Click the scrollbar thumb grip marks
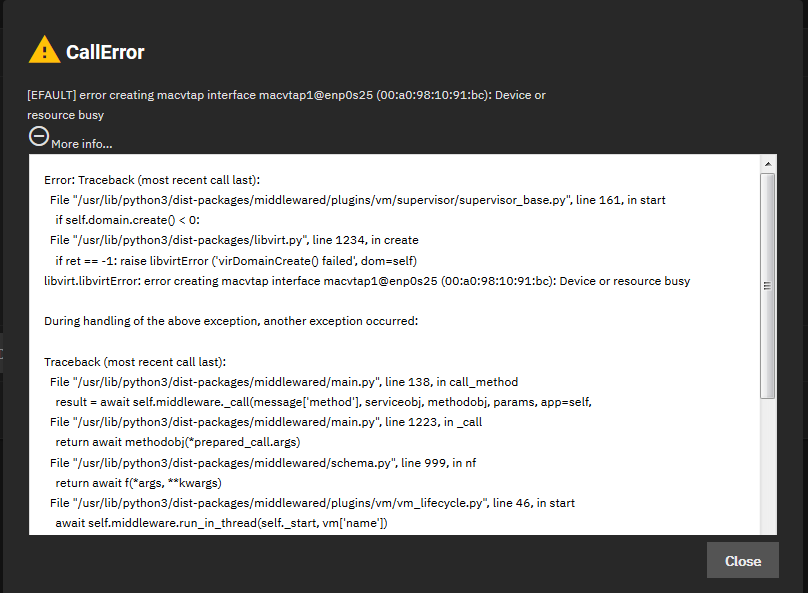Viewport: 808px width, 593px height. coord(767,285)
